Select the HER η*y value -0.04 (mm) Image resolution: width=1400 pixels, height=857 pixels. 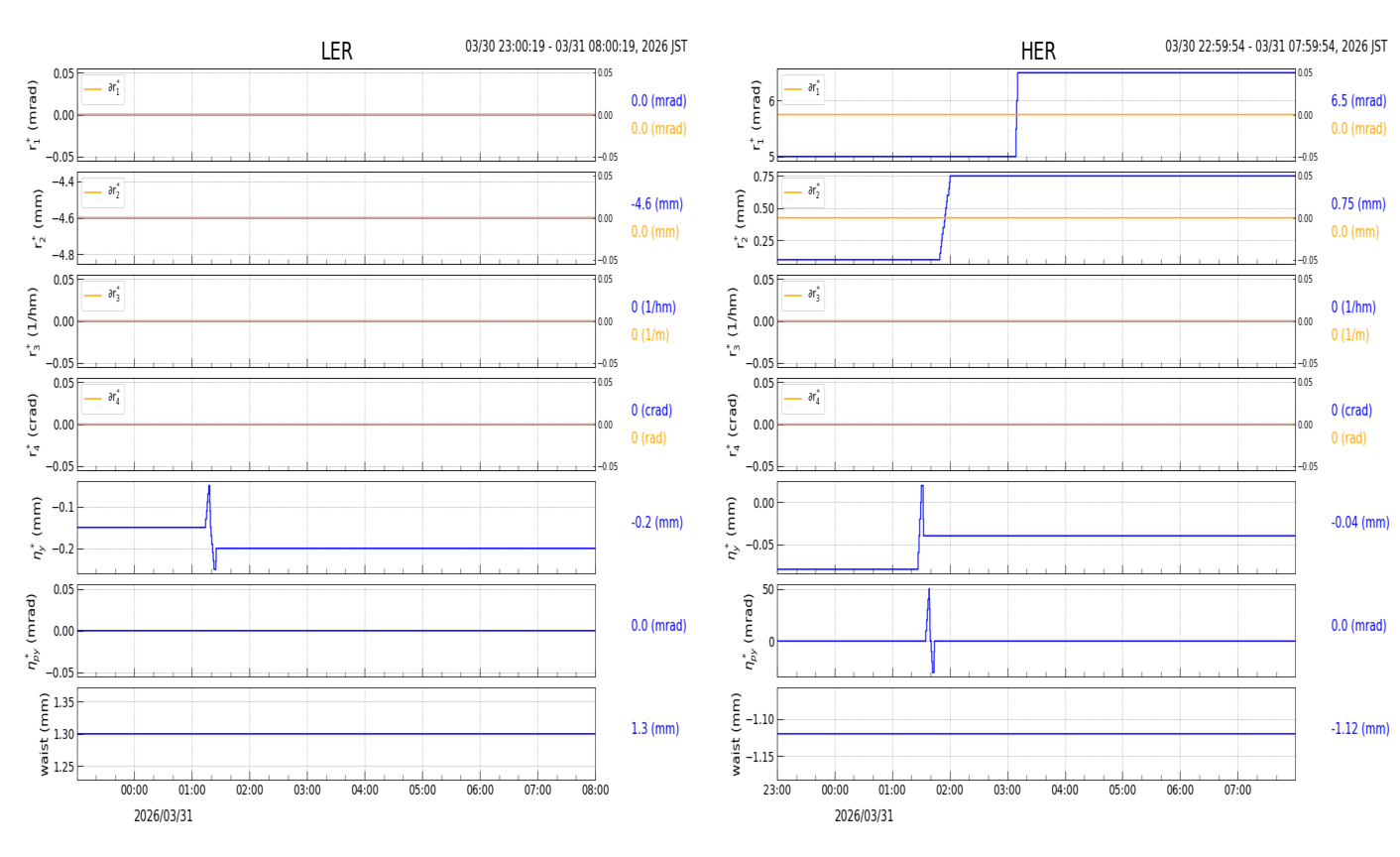tap(1360, 523)
